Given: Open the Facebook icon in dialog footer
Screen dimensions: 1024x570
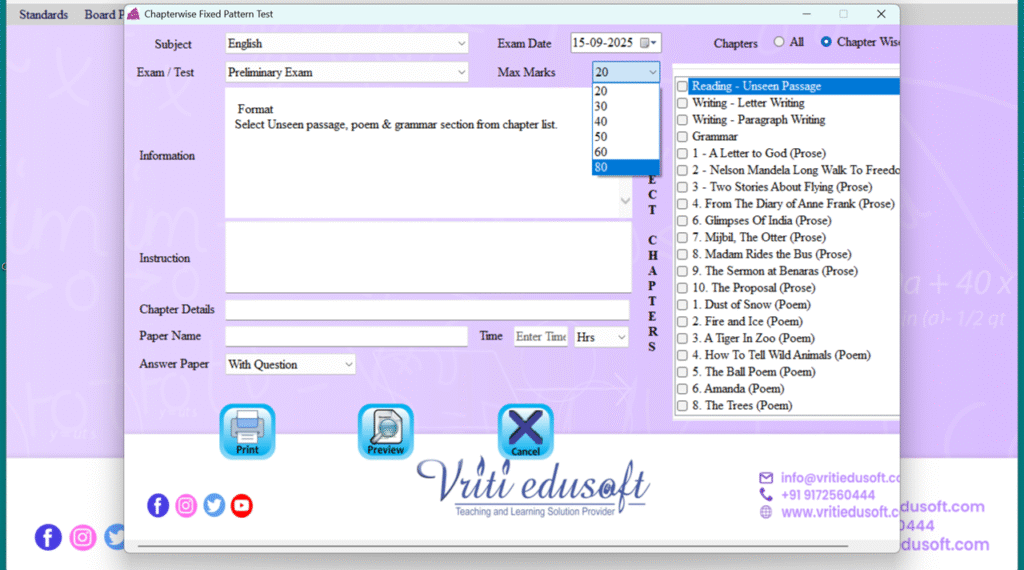Looking at the screenshot, I should coord(158,506).
